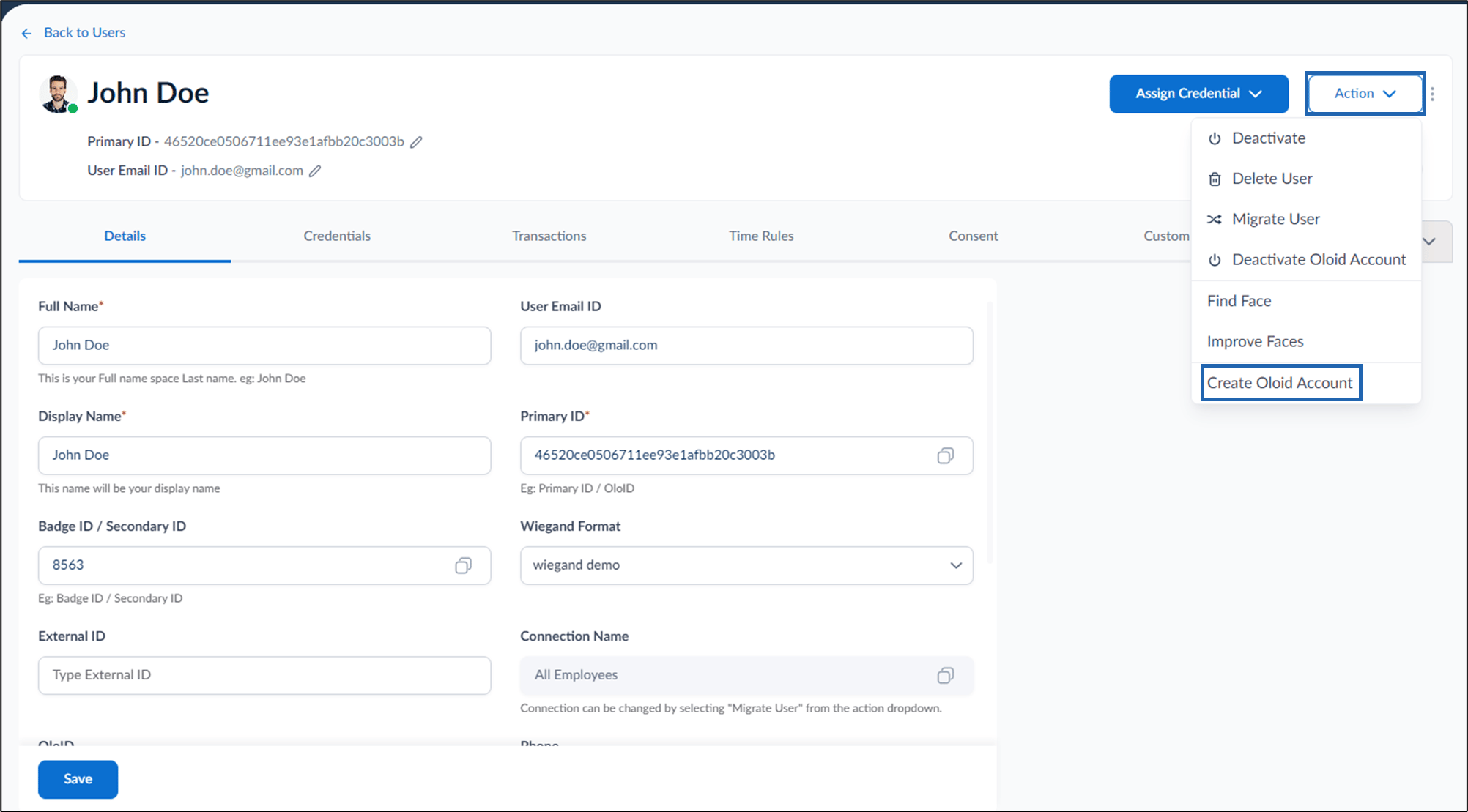Expand the tabs overflow chevron
The image size is (1468, 812).
1429,241
